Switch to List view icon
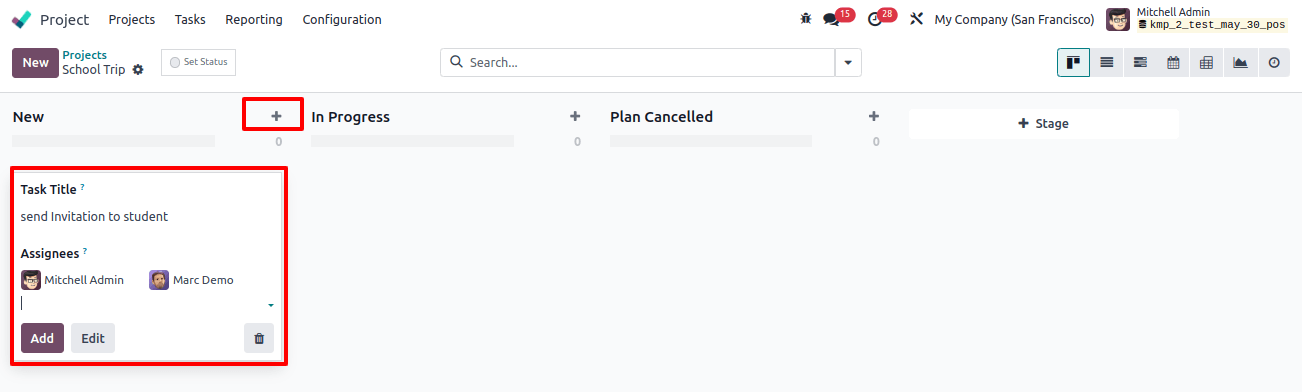 (x=1107, y=62)
